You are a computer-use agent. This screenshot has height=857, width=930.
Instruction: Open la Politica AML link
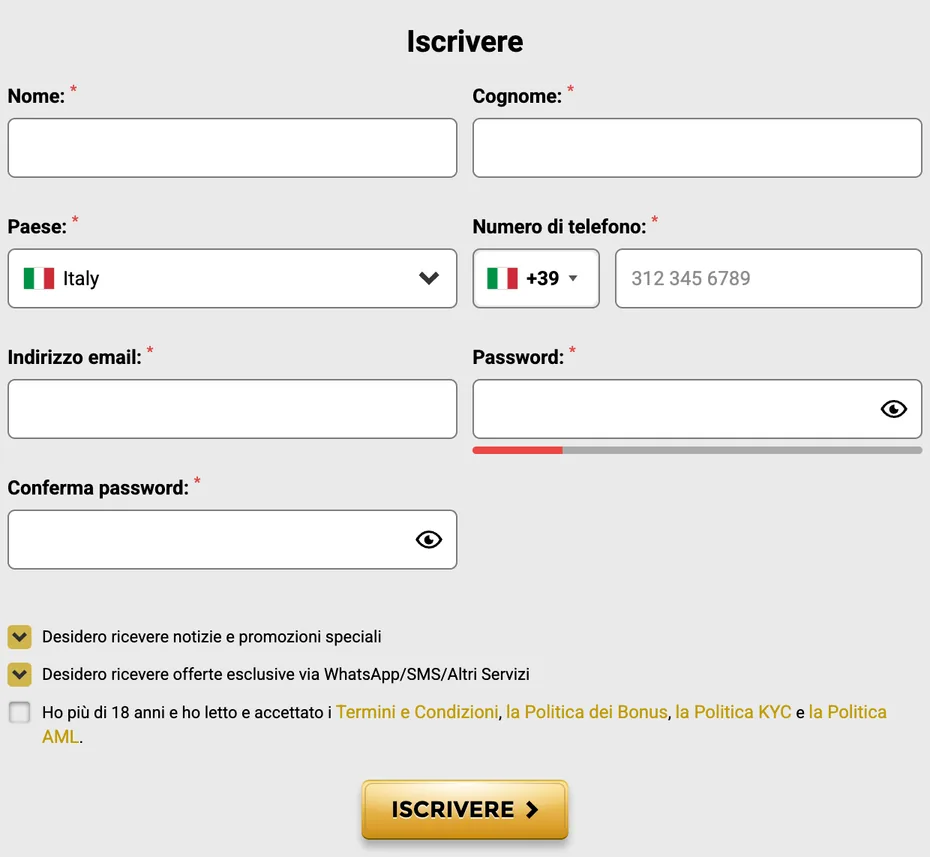[x=848, y=712]
